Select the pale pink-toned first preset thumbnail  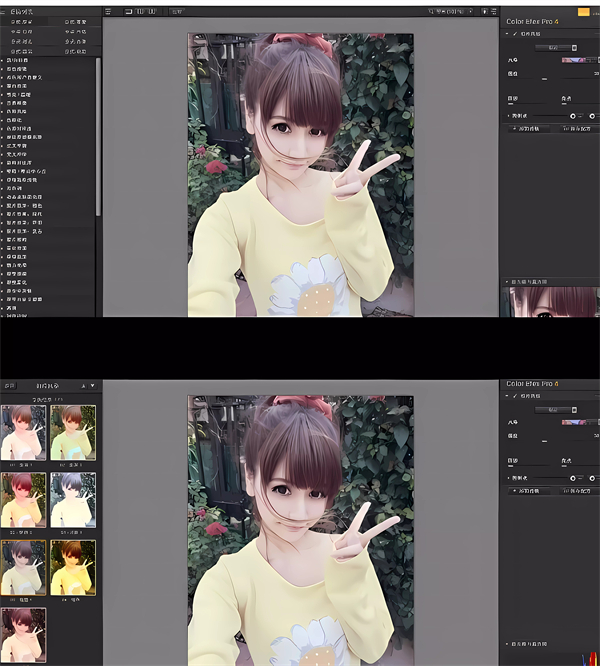click(23, 433)
